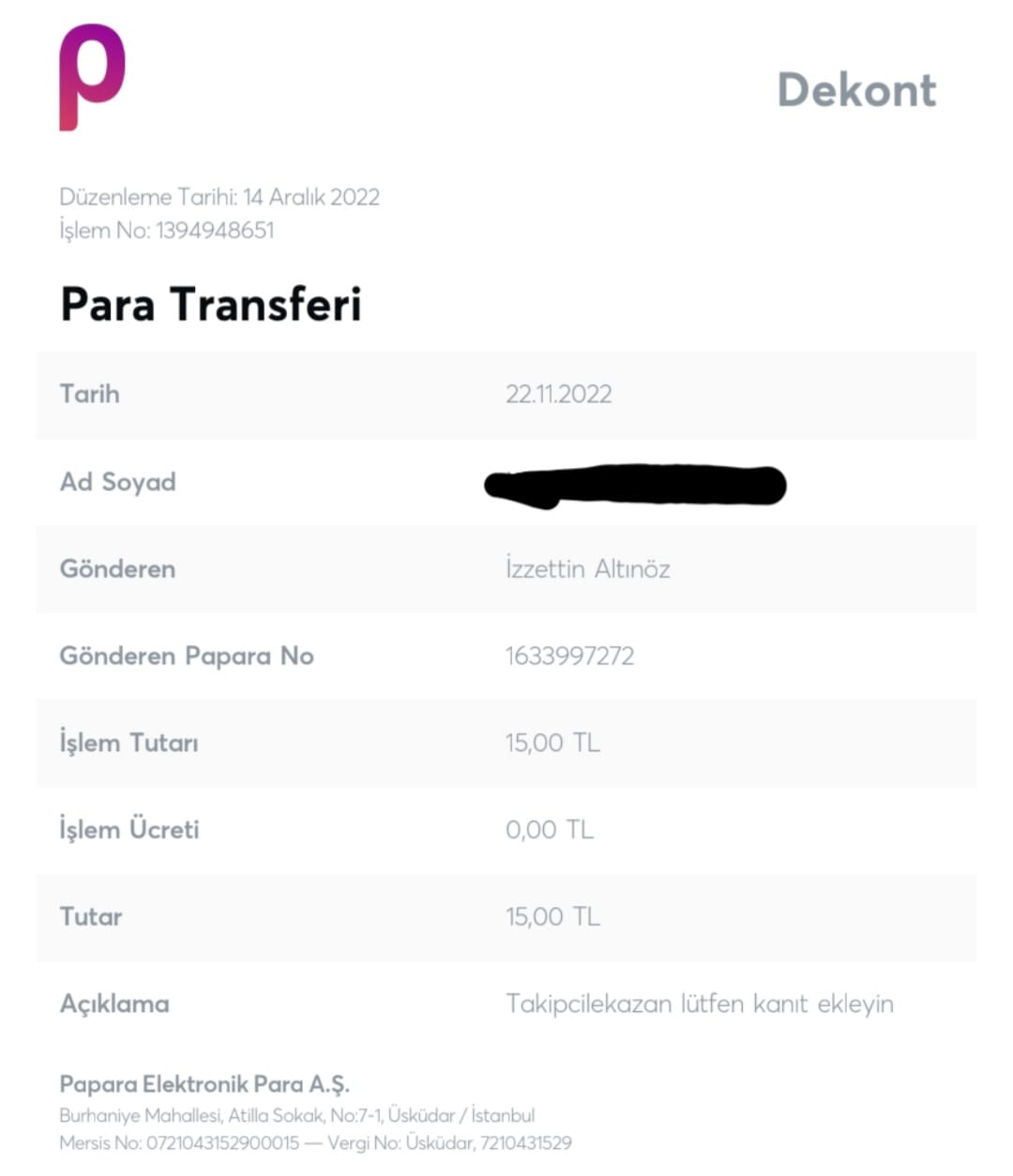Click the İşlem Tutarı label

(129, 743)
